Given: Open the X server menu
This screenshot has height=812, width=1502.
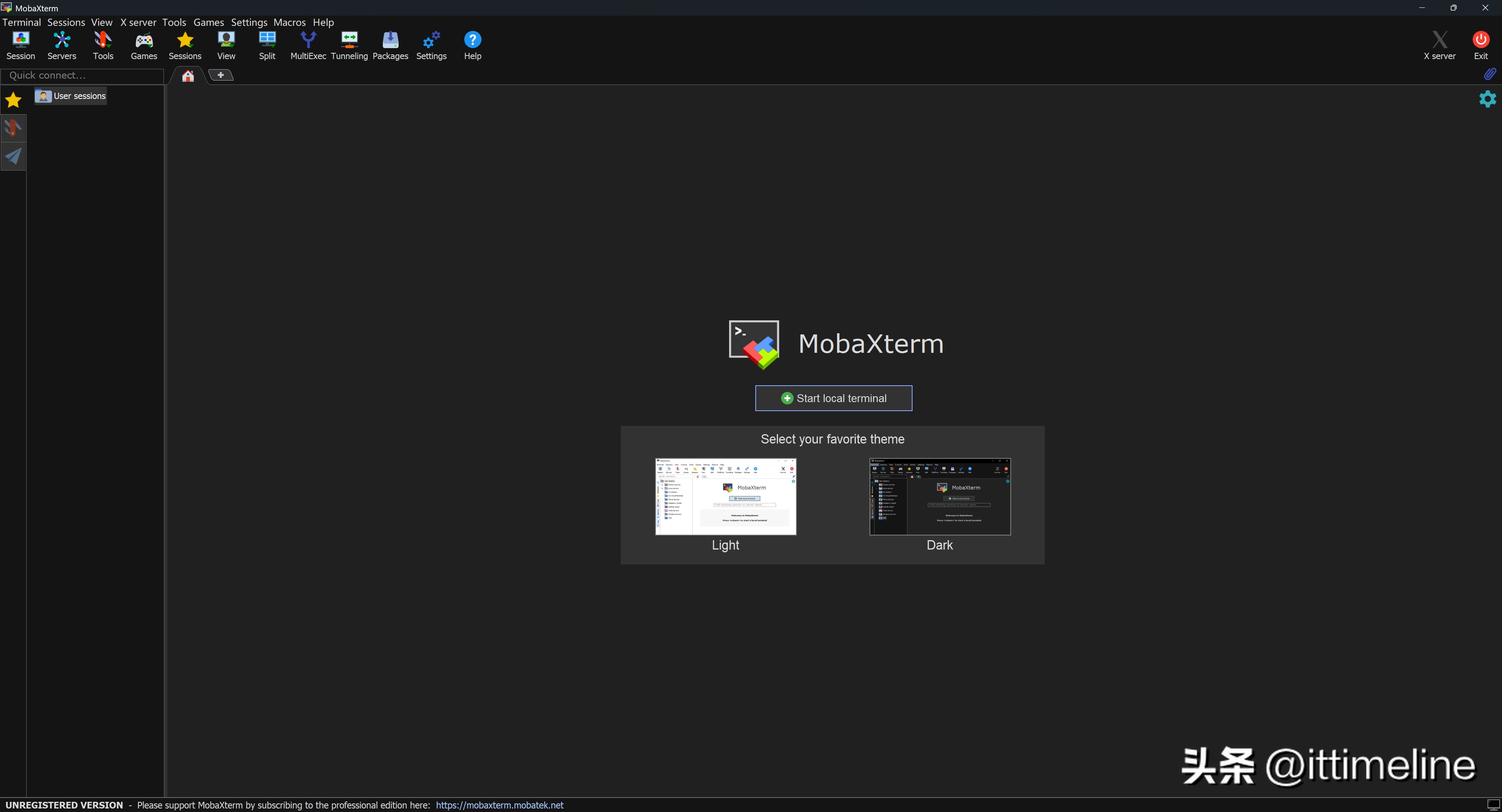Looking at the screenshot, I should point(138,22).
